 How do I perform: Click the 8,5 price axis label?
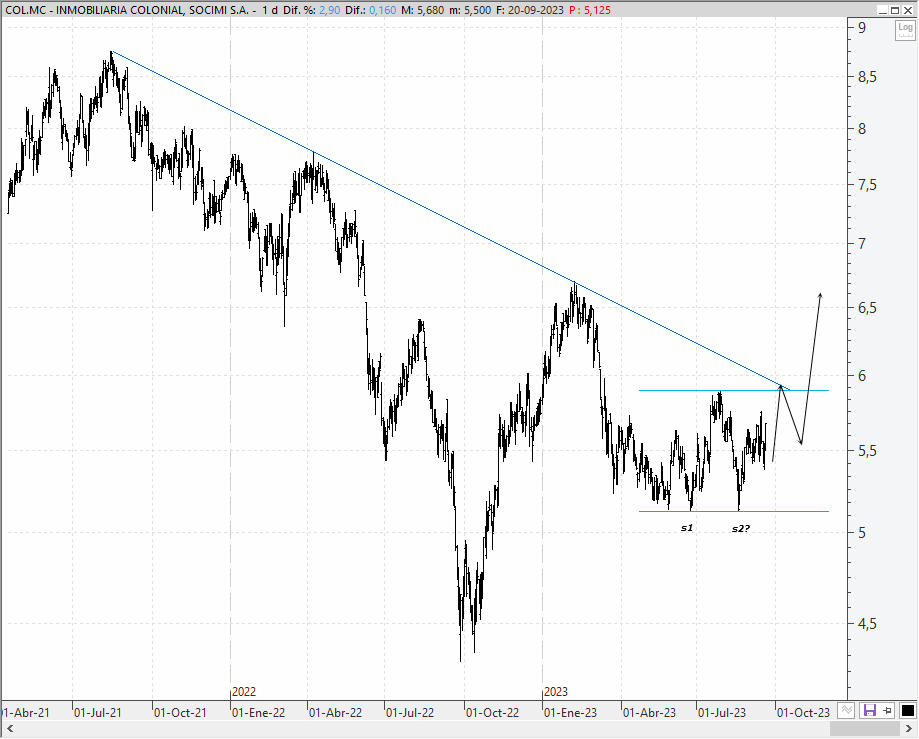(867, 77)
